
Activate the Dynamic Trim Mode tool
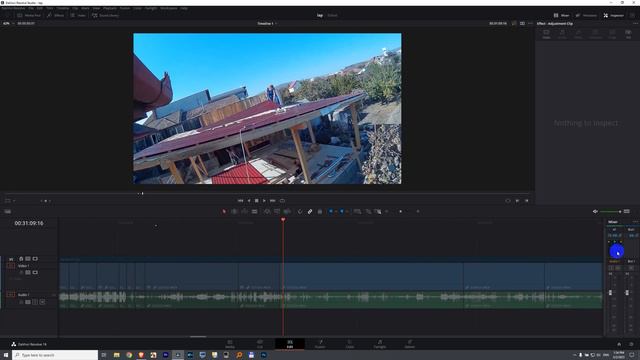pyautogui.click(x=244, y=211)
